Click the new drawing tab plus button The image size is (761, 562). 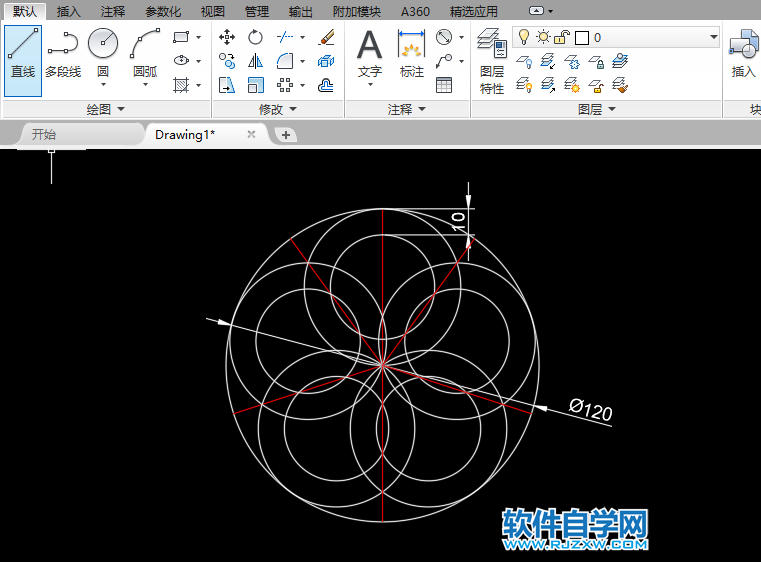pos(286,134)
